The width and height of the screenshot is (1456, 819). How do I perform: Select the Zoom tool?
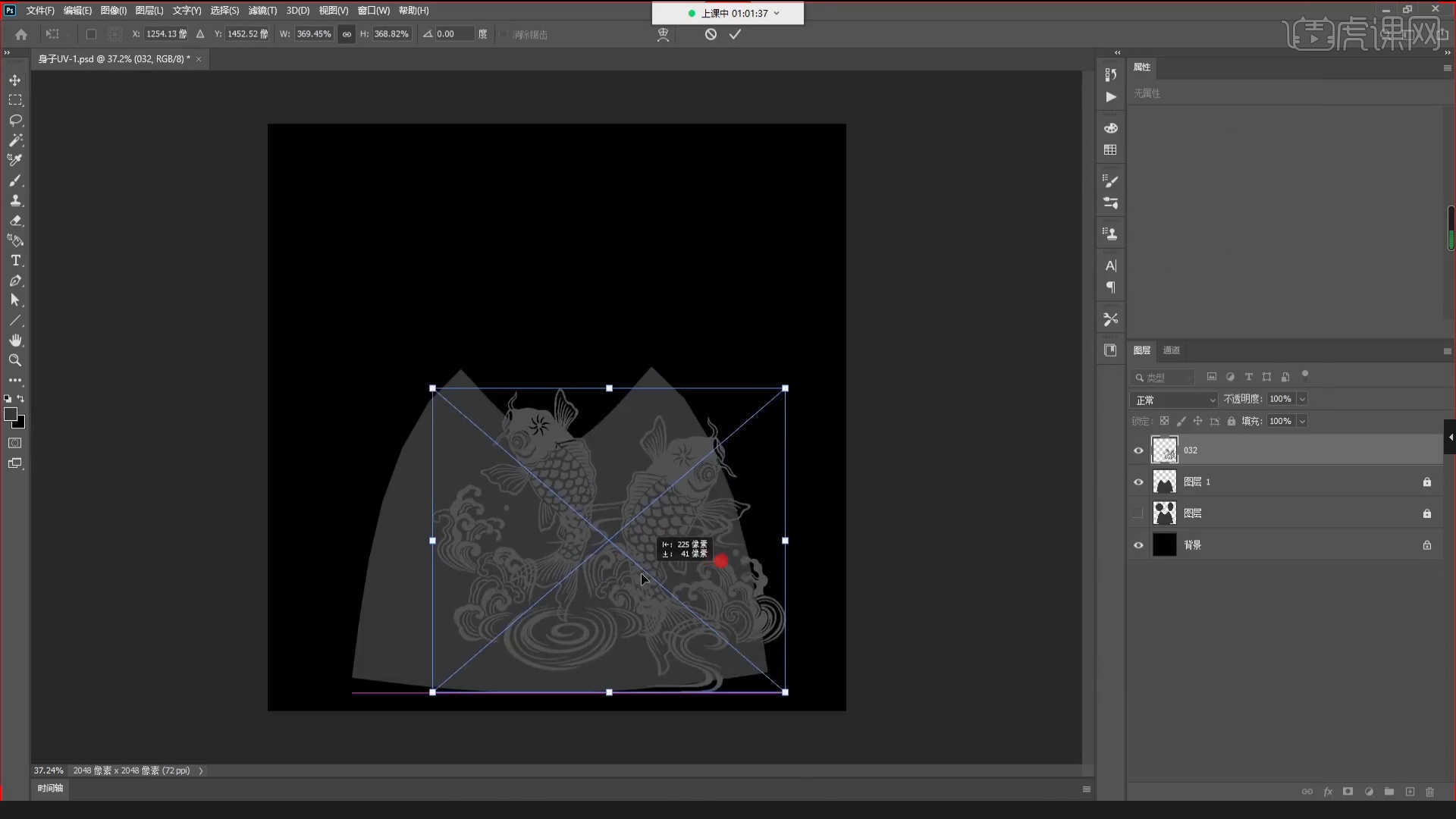(x=15, y=360)
